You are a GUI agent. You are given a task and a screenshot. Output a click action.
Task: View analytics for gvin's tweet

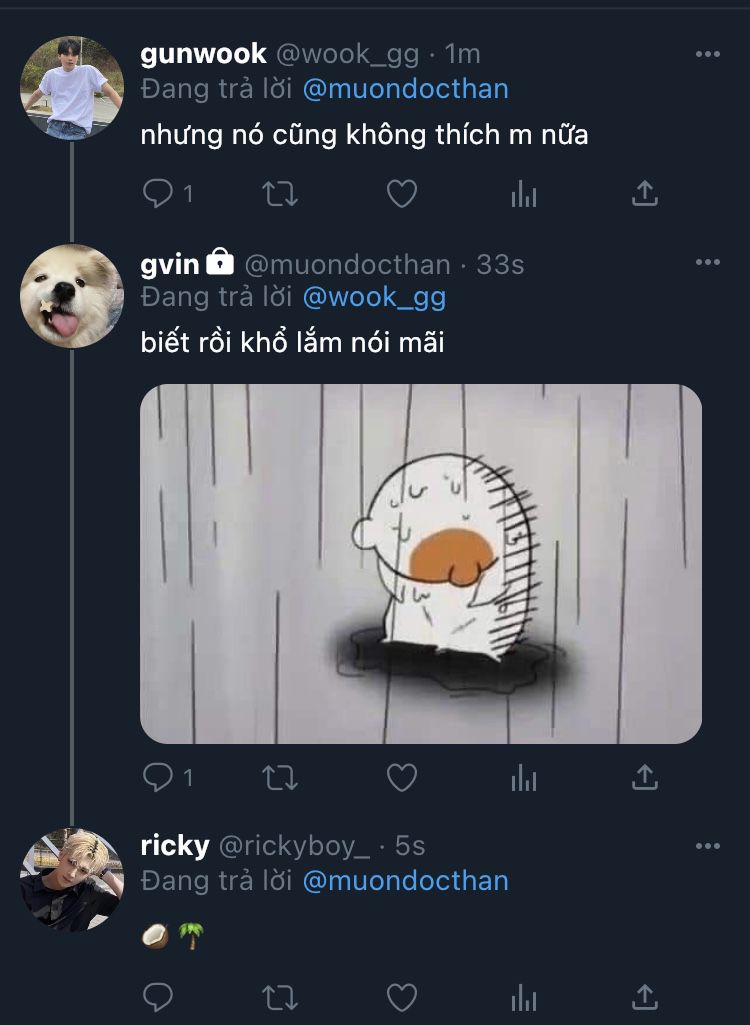(524, 777)
